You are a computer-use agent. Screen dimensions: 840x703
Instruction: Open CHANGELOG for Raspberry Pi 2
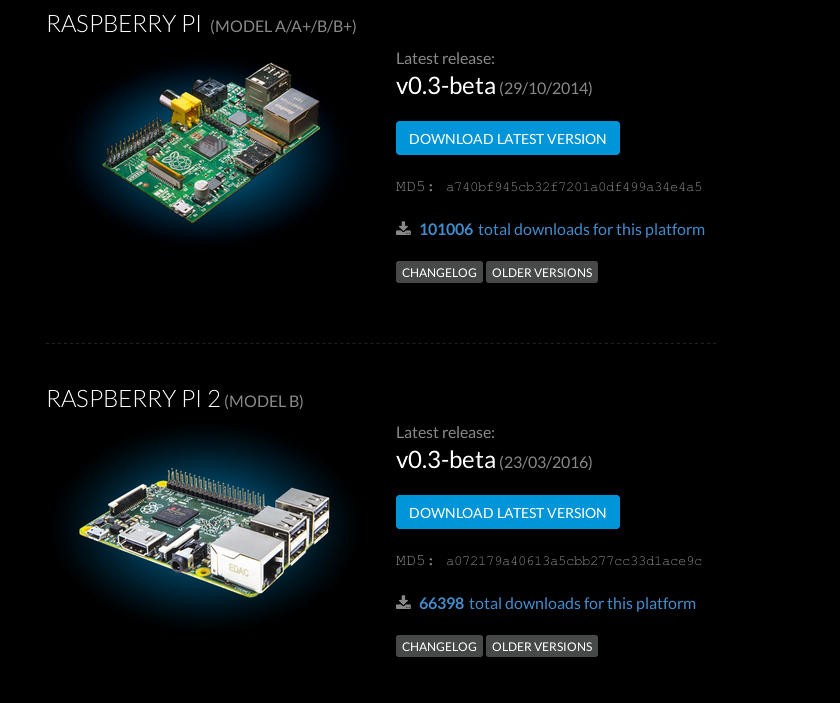click(x=439, y=646)
